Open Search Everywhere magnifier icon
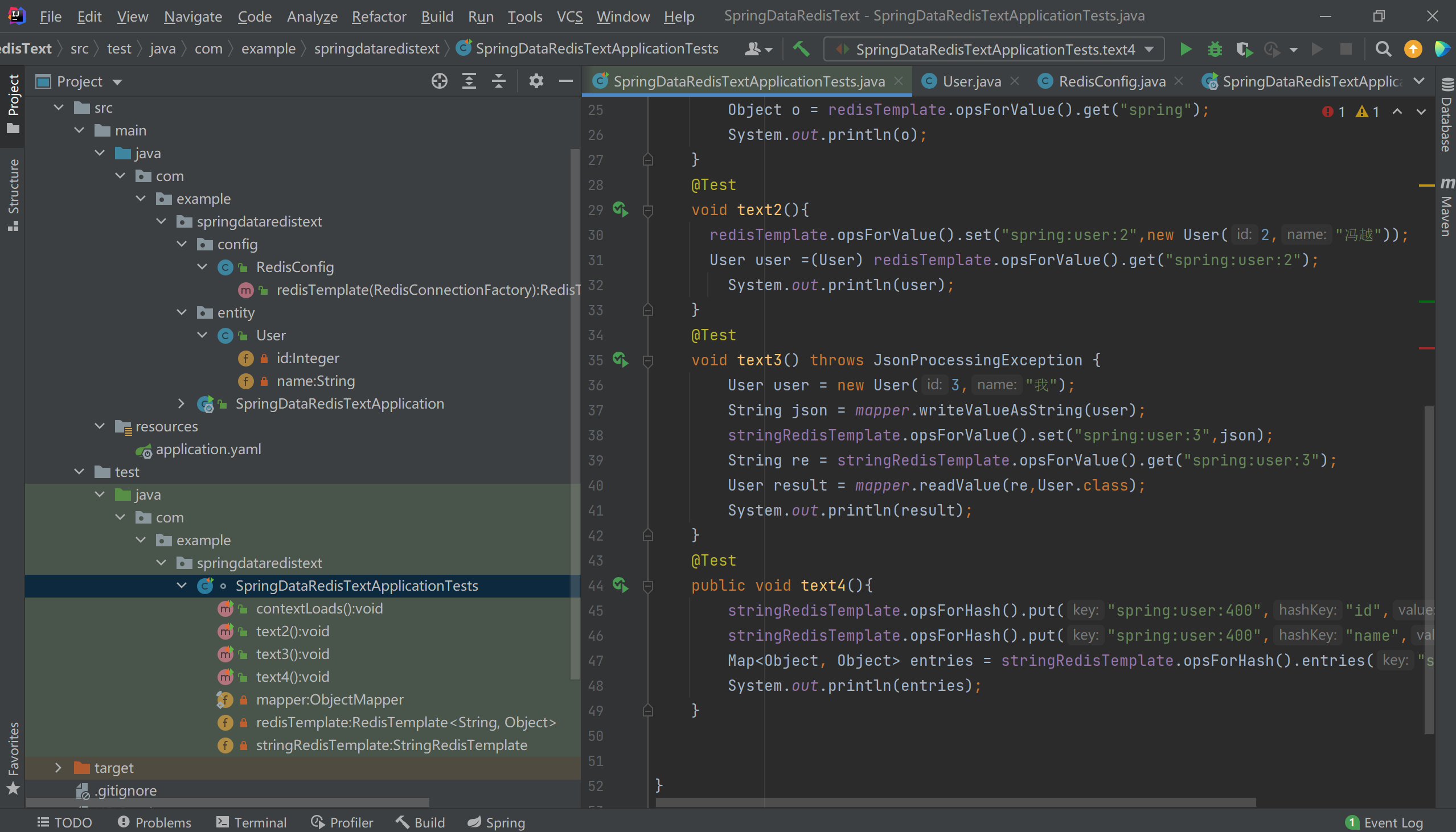Viewport: 1456px width, 832px height. click(1383, 49)
